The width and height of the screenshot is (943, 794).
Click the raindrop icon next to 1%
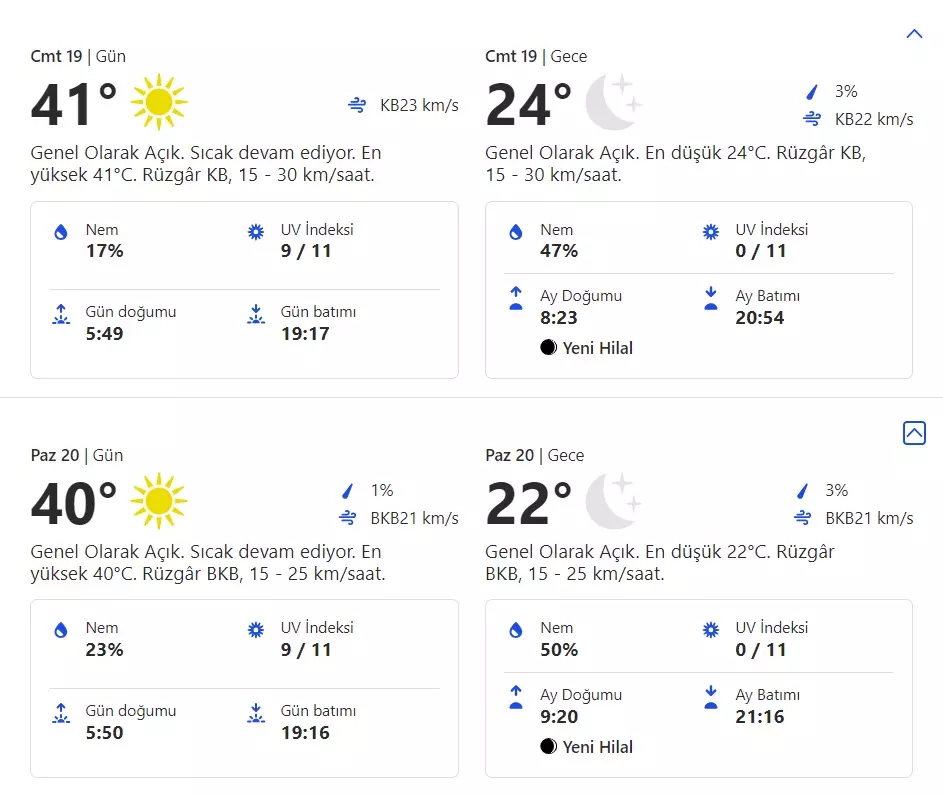348,491
